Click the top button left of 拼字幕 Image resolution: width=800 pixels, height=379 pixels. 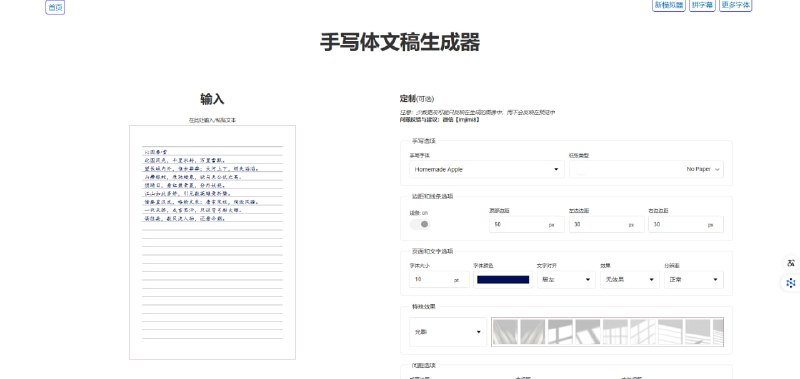(669, 5)
